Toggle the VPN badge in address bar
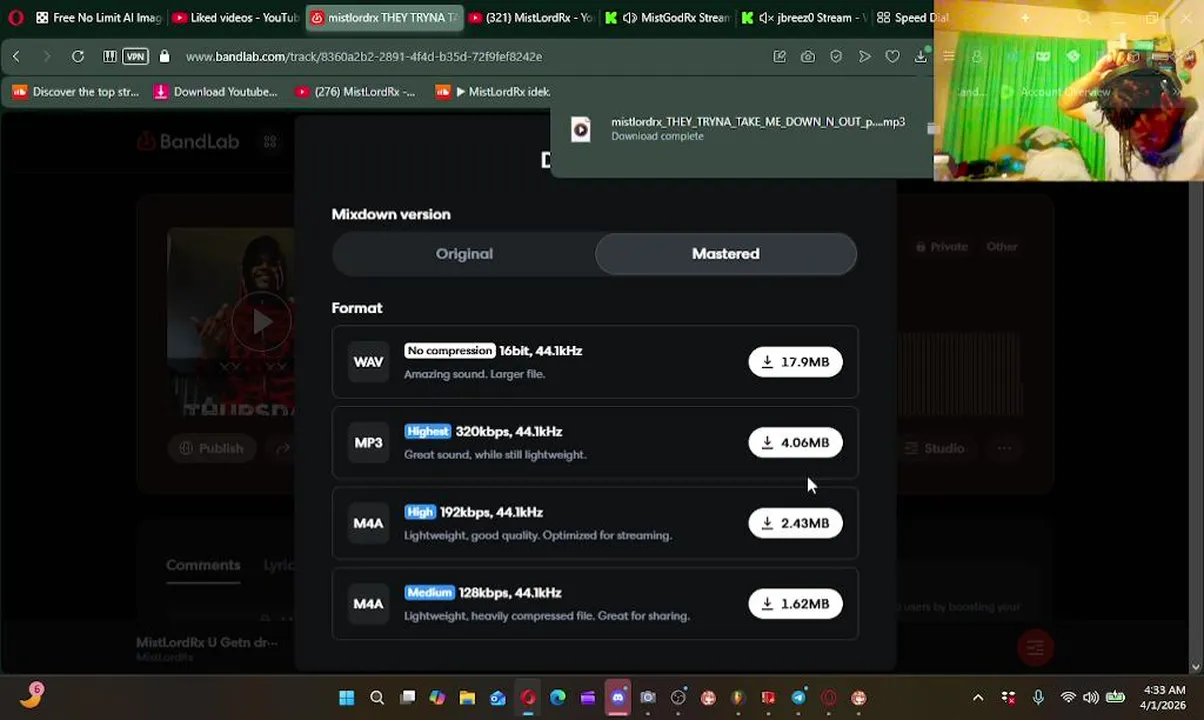The width and height of the screenshot is (1204, 720). click(x=135, y=57)
